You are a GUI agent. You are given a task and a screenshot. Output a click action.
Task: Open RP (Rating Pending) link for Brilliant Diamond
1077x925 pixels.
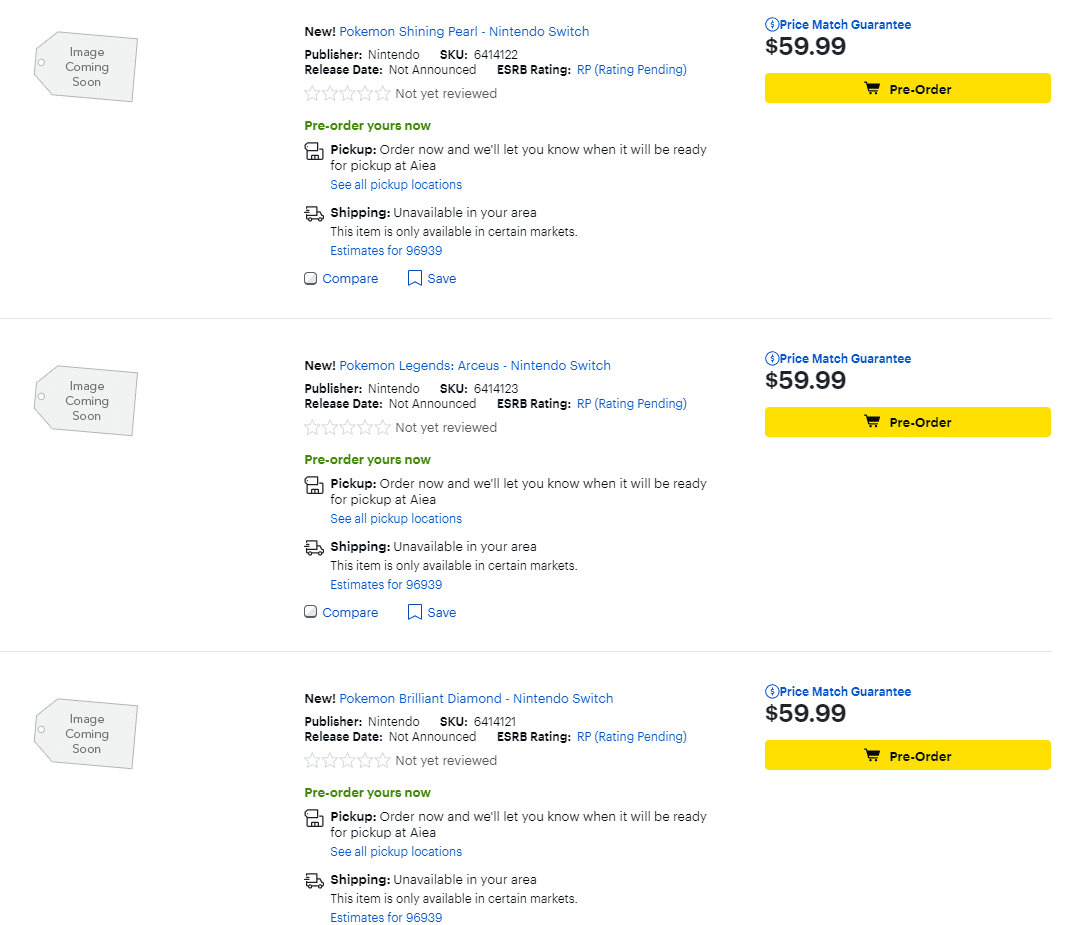click(x=631, y=737)
